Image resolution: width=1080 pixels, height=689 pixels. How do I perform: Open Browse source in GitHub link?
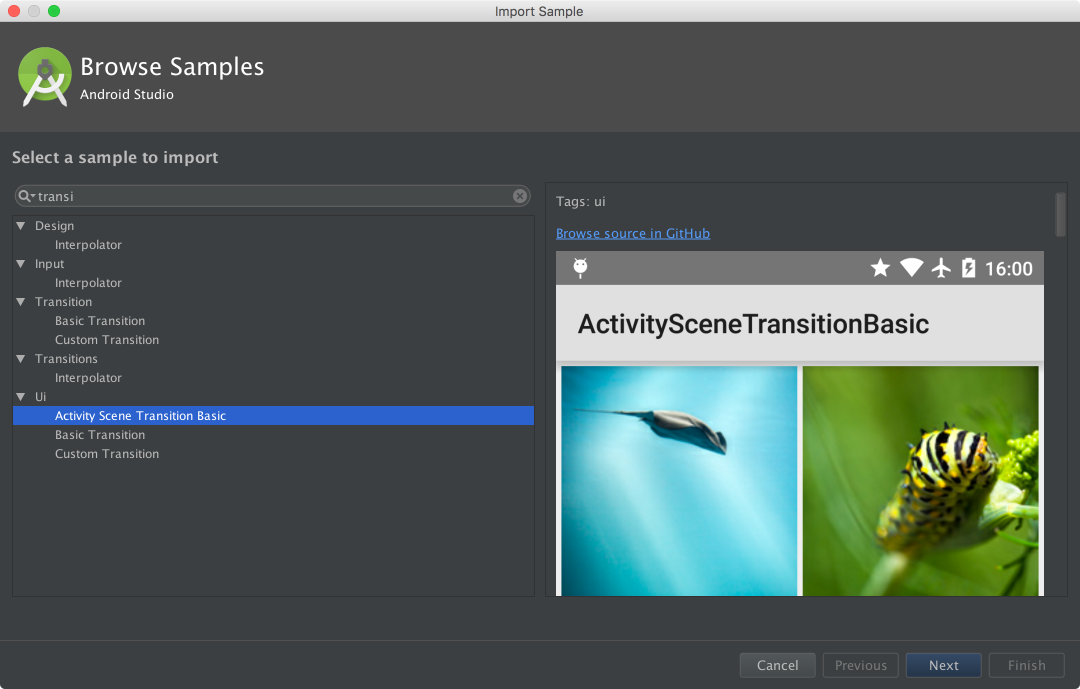click(633, 234)
